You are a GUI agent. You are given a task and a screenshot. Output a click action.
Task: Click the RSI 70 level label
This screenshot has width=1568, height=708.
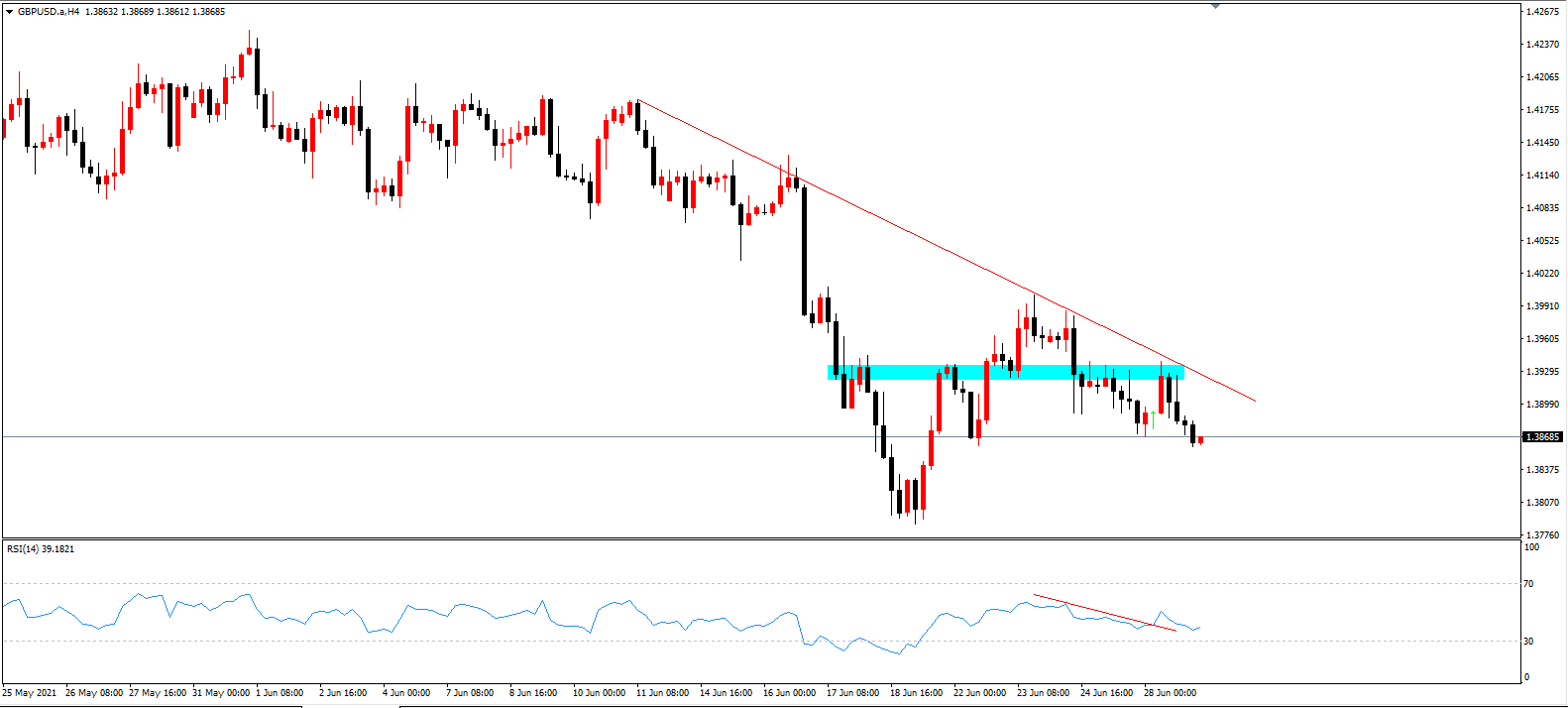[x=1528, y=584]
